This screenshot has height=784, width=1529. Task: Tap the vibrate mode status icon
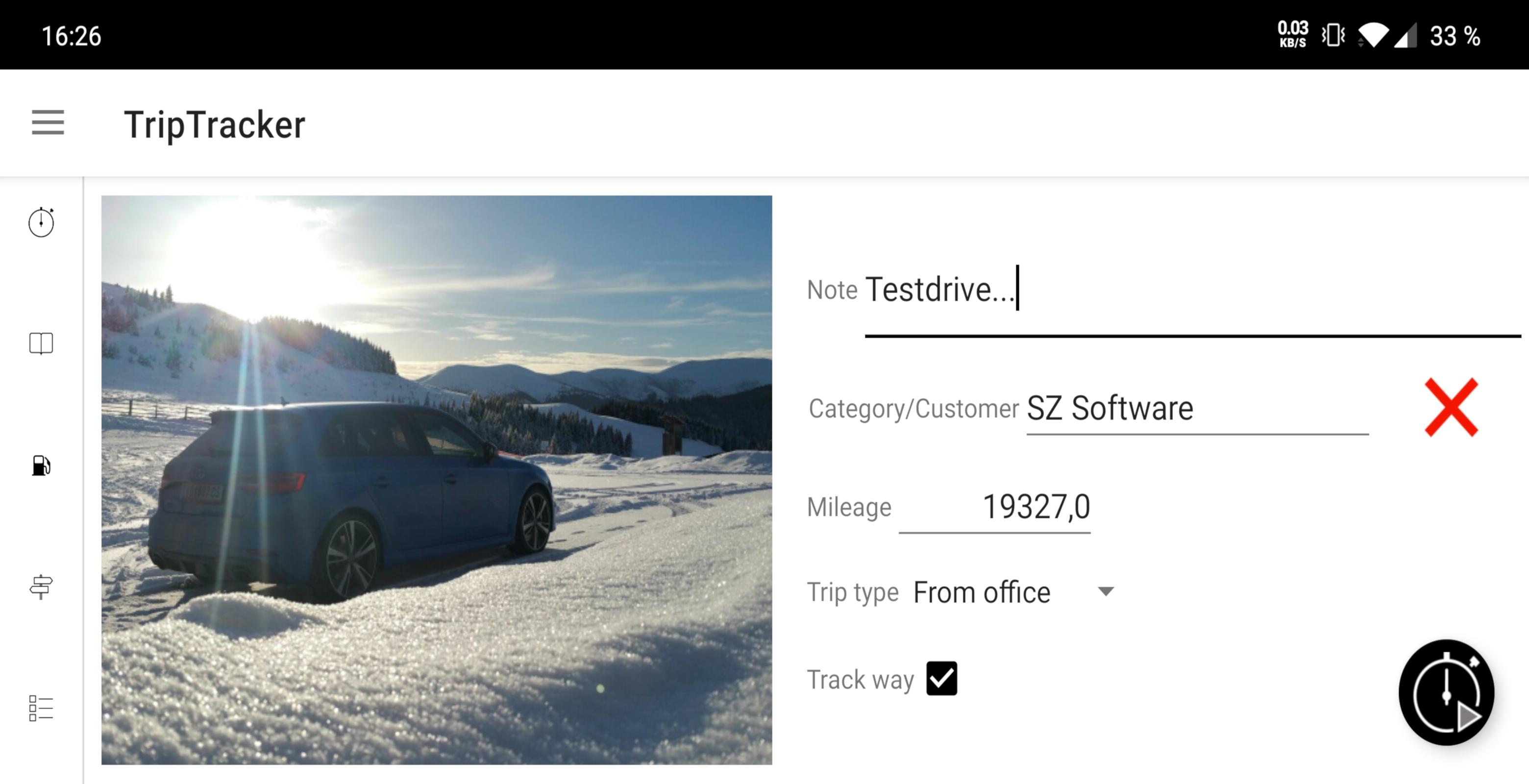1333,35
